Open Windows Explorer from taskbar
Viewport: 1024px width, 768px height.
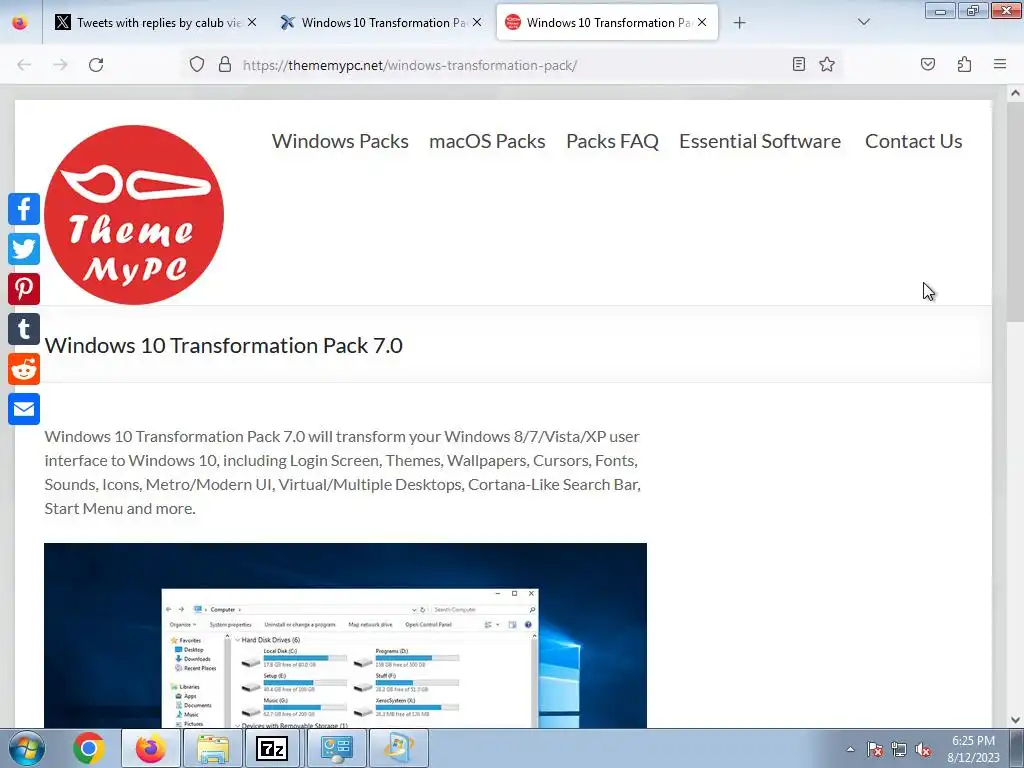pyautogui.click(x=213, y=748)
